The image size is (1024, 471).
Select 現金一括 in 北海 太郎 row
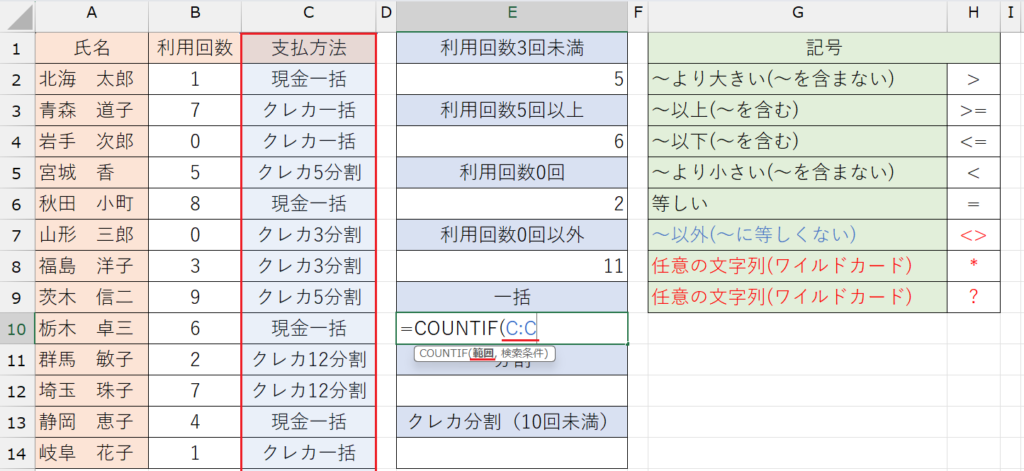[x=309, y=79]
